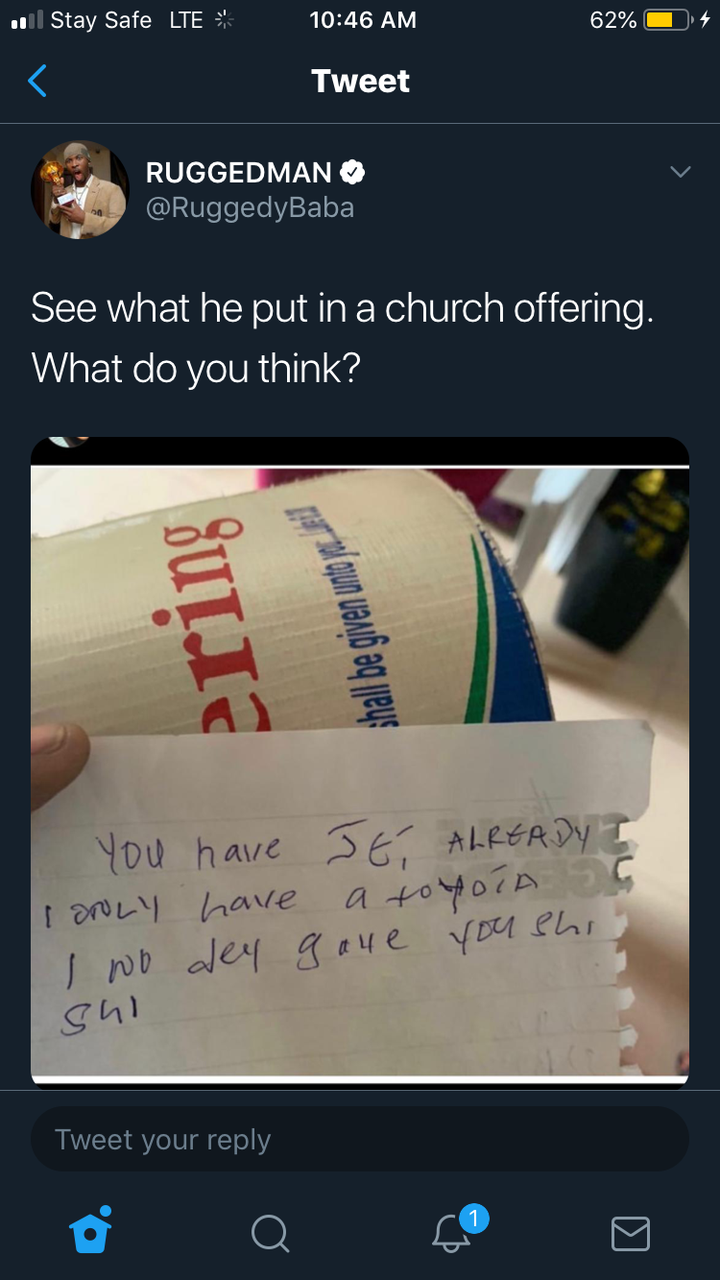This screenshot has width=720, height=1280.
Task: Open the Search magnifier tab
Action: (x=270, y=1233)
